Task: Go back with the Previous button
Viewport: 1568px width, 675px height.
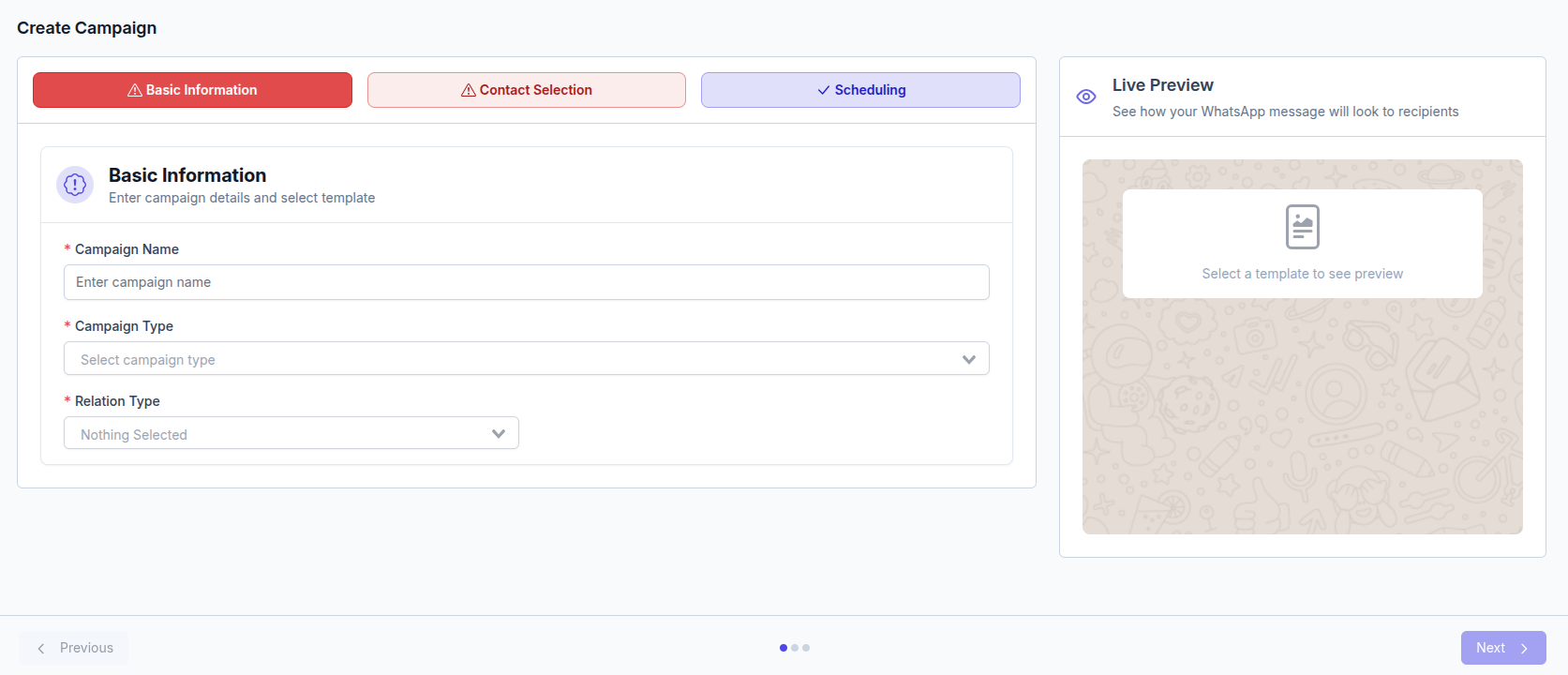Action: click(74, 648)
